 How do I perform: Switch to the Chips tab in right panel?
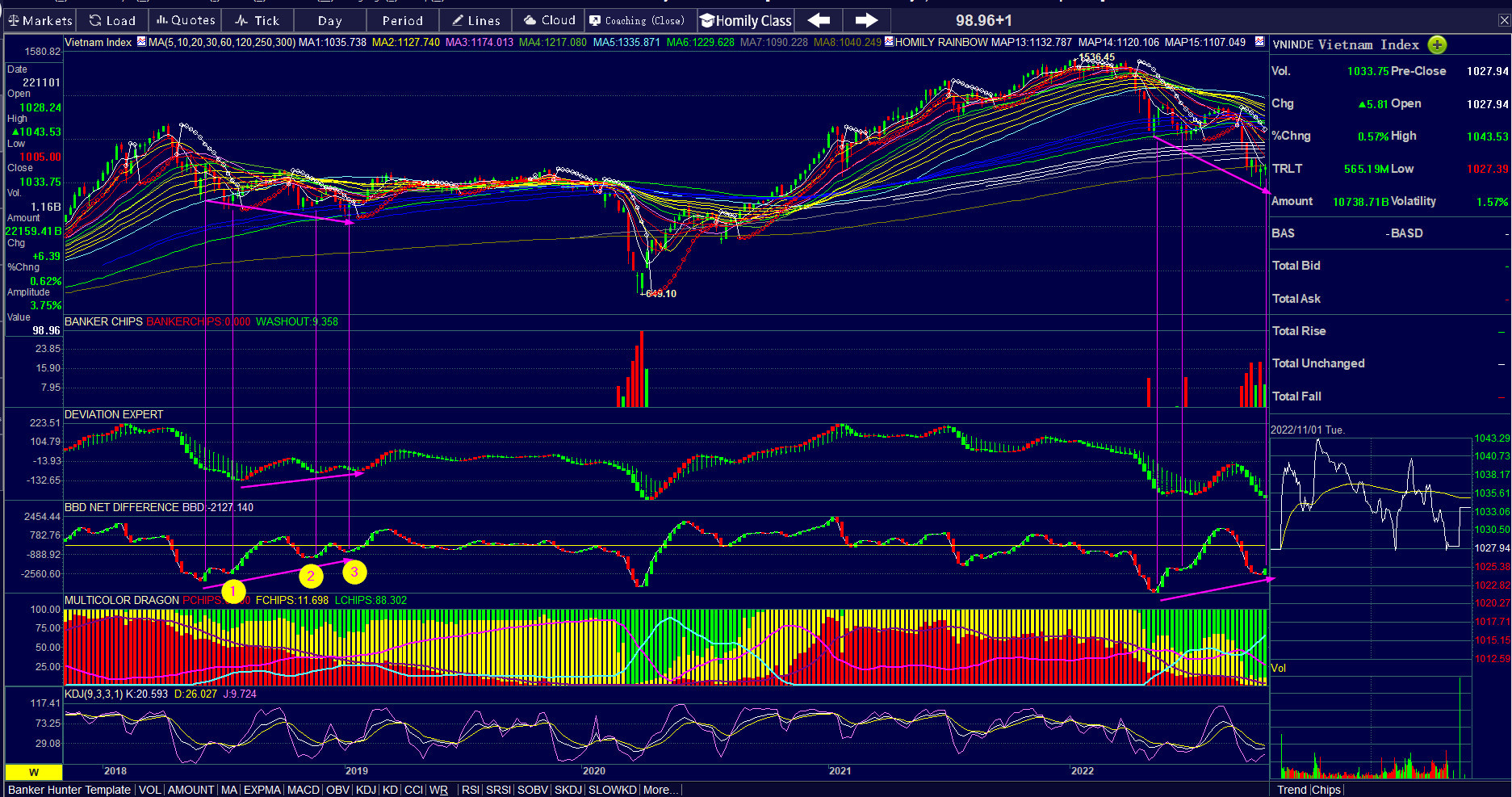1326,790
